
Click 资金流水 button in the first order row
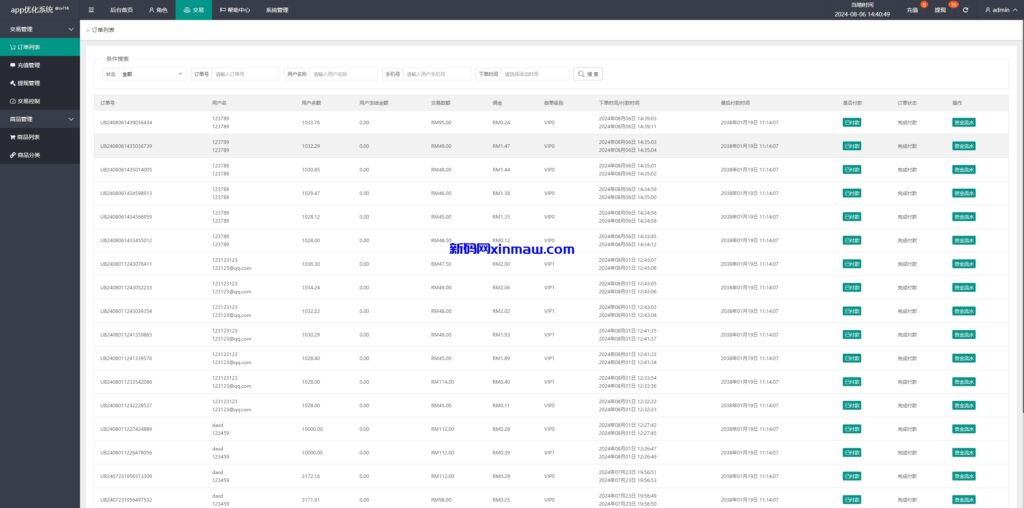pos(964,122)
